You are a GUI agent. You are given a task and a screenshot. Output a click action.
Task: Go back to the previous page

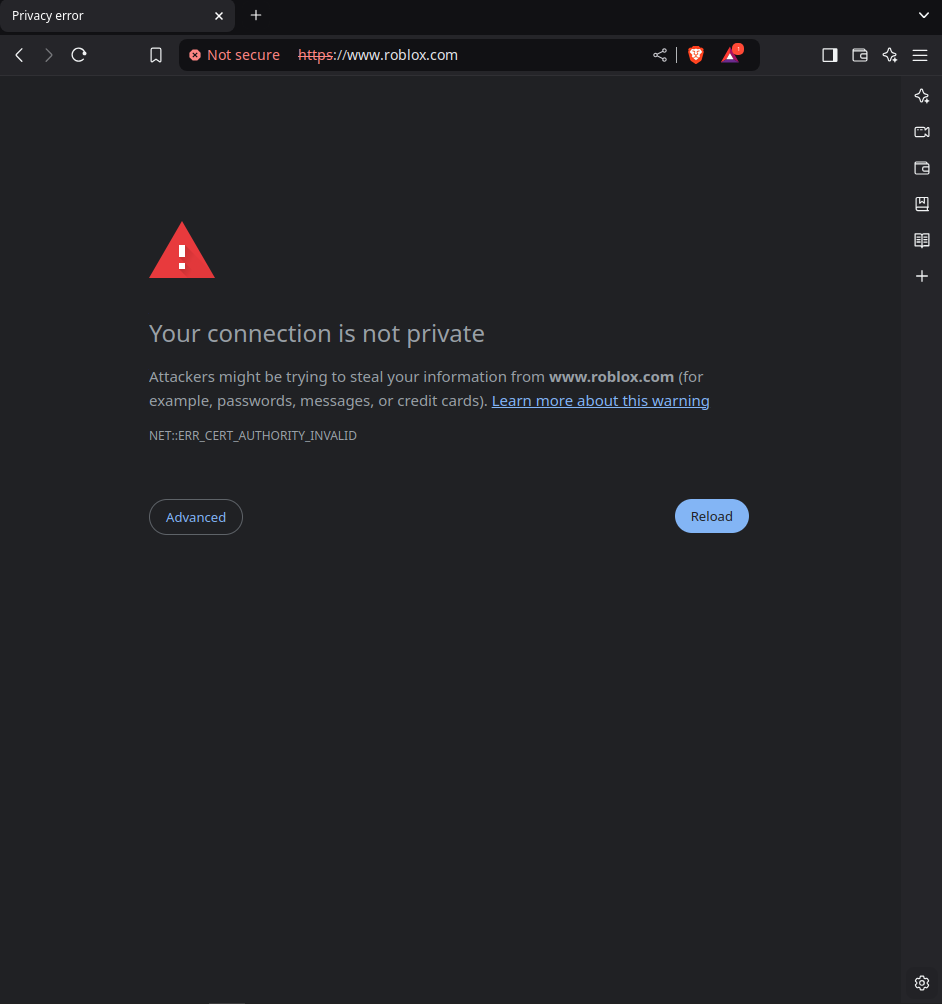(19, 55)
